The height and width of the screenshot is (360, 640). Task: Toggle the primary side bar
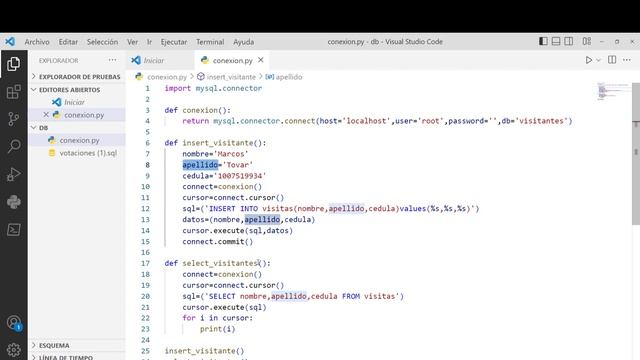coord(543,41)
